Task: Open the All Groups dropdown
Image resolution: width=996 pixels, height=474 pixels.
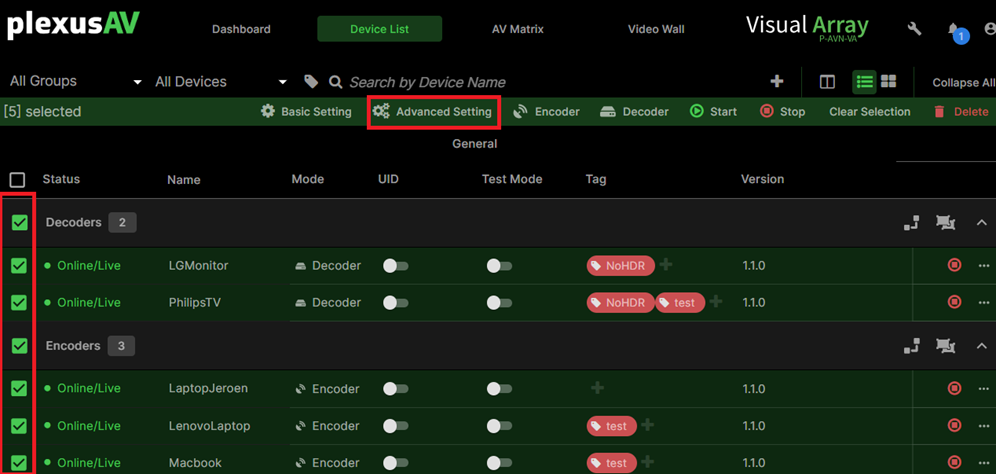Action: pos(76,81)
